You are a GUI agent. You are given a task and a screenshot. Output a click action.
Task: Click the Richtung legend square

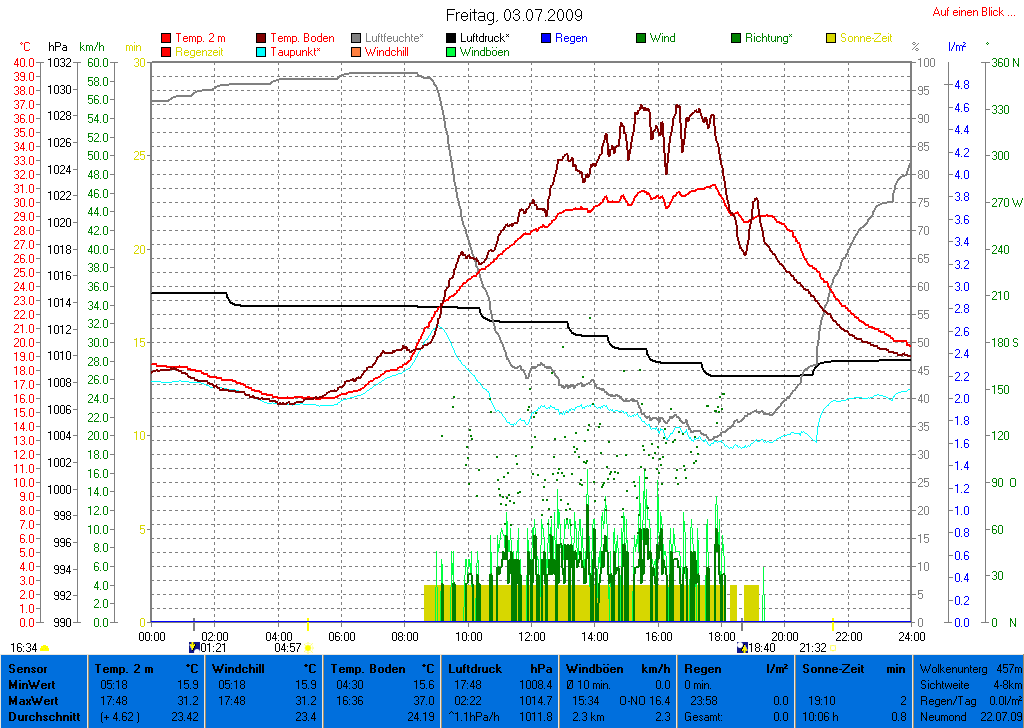click(x=737, y=38)
